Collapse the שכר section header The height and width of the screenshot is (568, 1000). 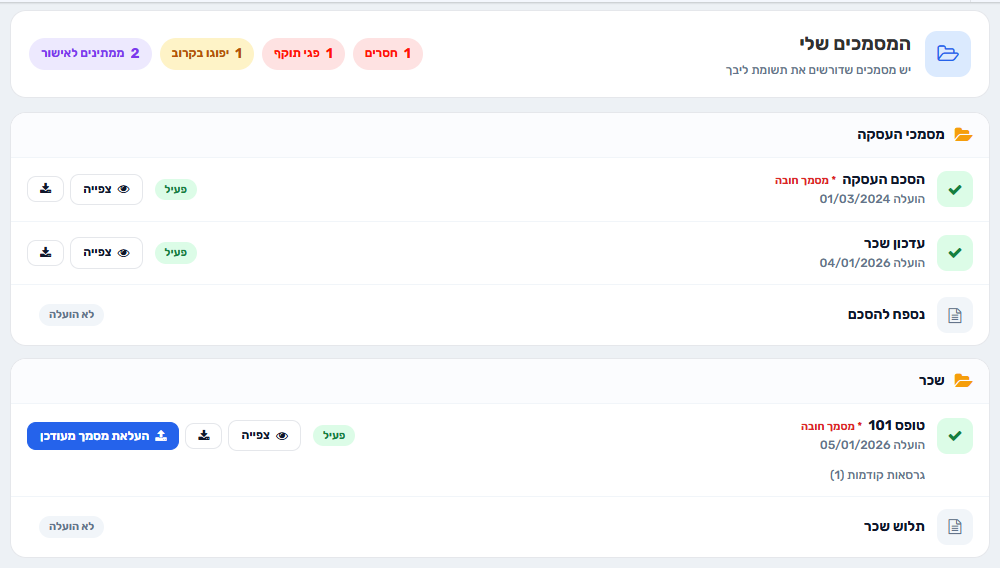coord(500,381)
